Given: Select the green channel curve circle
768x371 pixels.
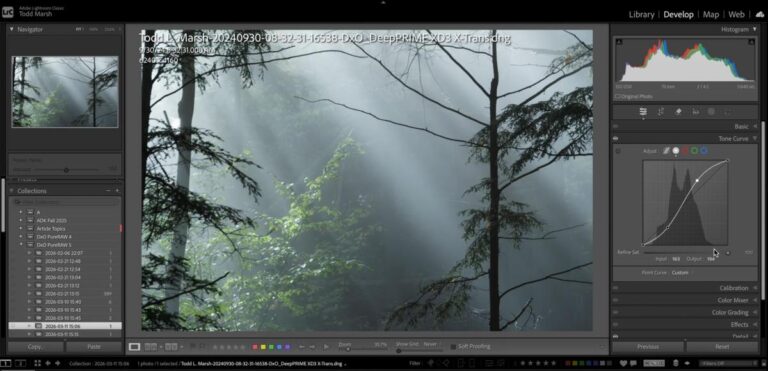Looking at the screenshot, I should [695, 151].
